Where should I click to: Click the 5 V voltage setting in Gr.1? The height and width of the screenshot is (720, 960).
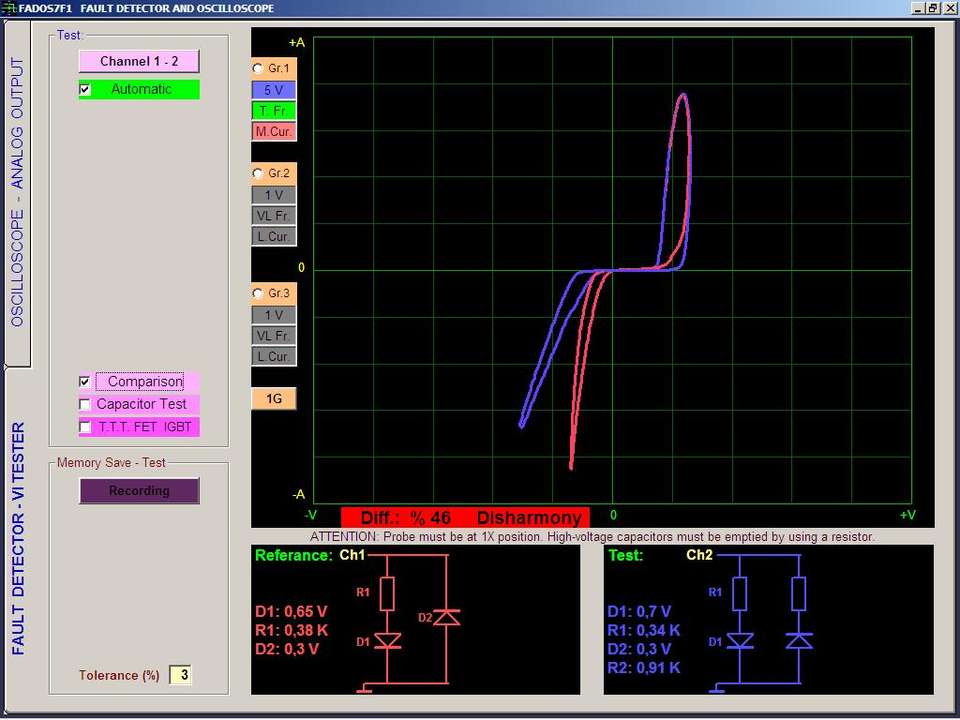coord(273,90)
